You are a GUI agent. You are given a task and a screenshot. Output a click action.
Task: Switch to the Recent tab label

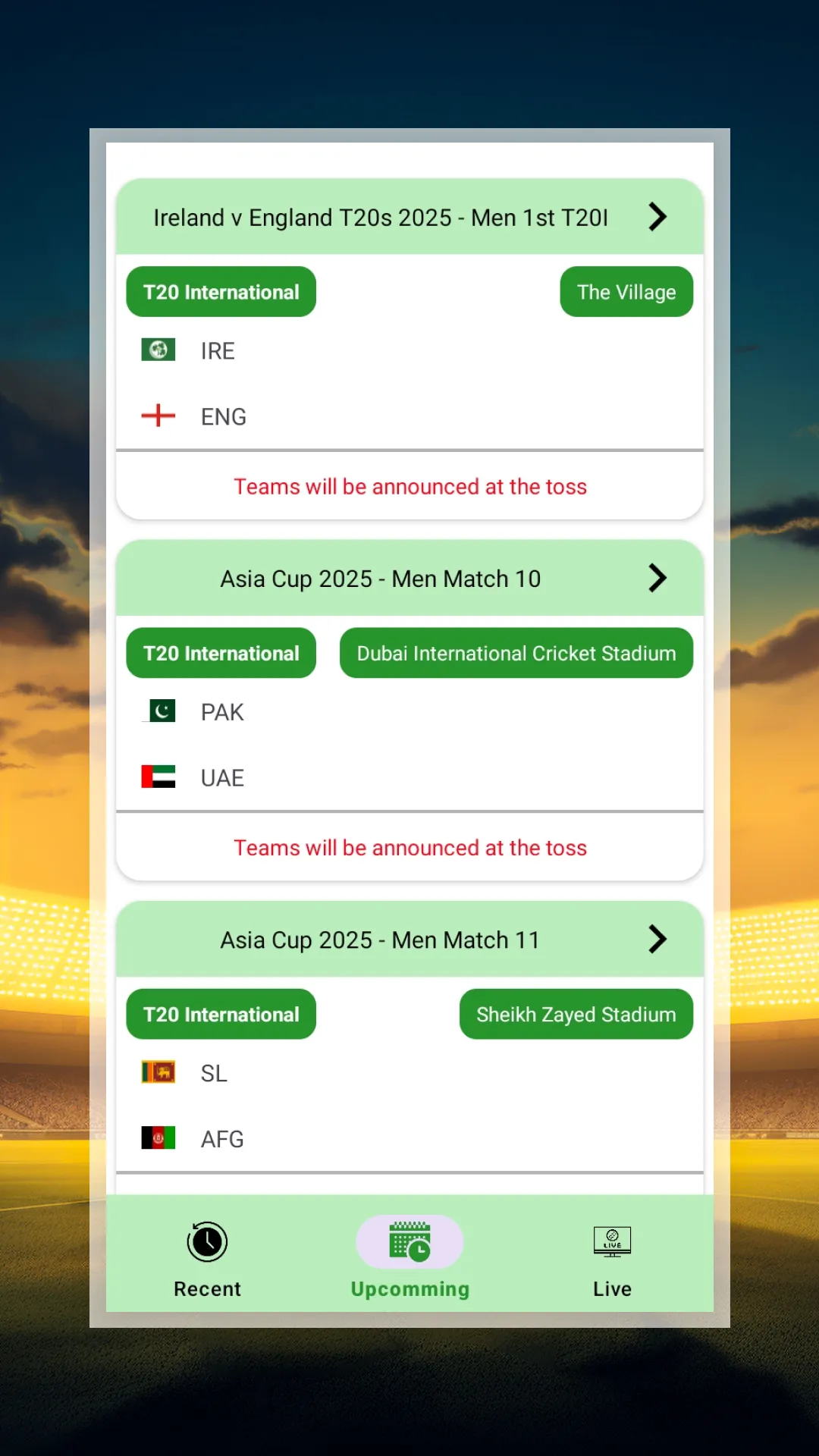tap(207, 1288)
